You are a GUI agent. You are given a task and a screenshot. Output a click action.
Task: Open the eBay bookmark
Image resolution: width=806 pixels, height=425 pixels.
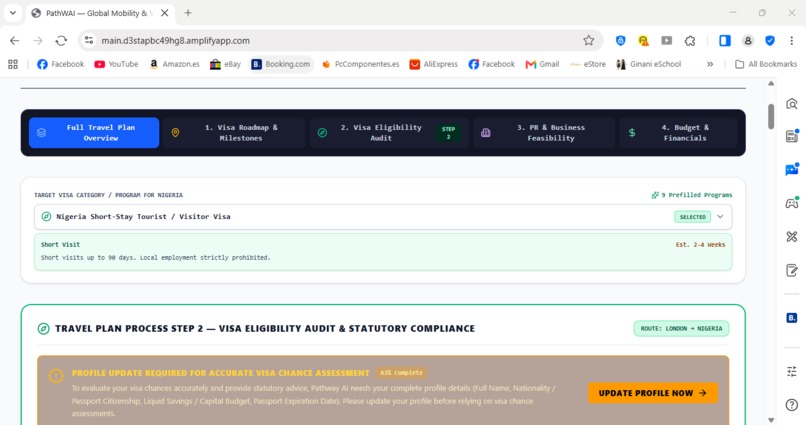pos(226,64)
